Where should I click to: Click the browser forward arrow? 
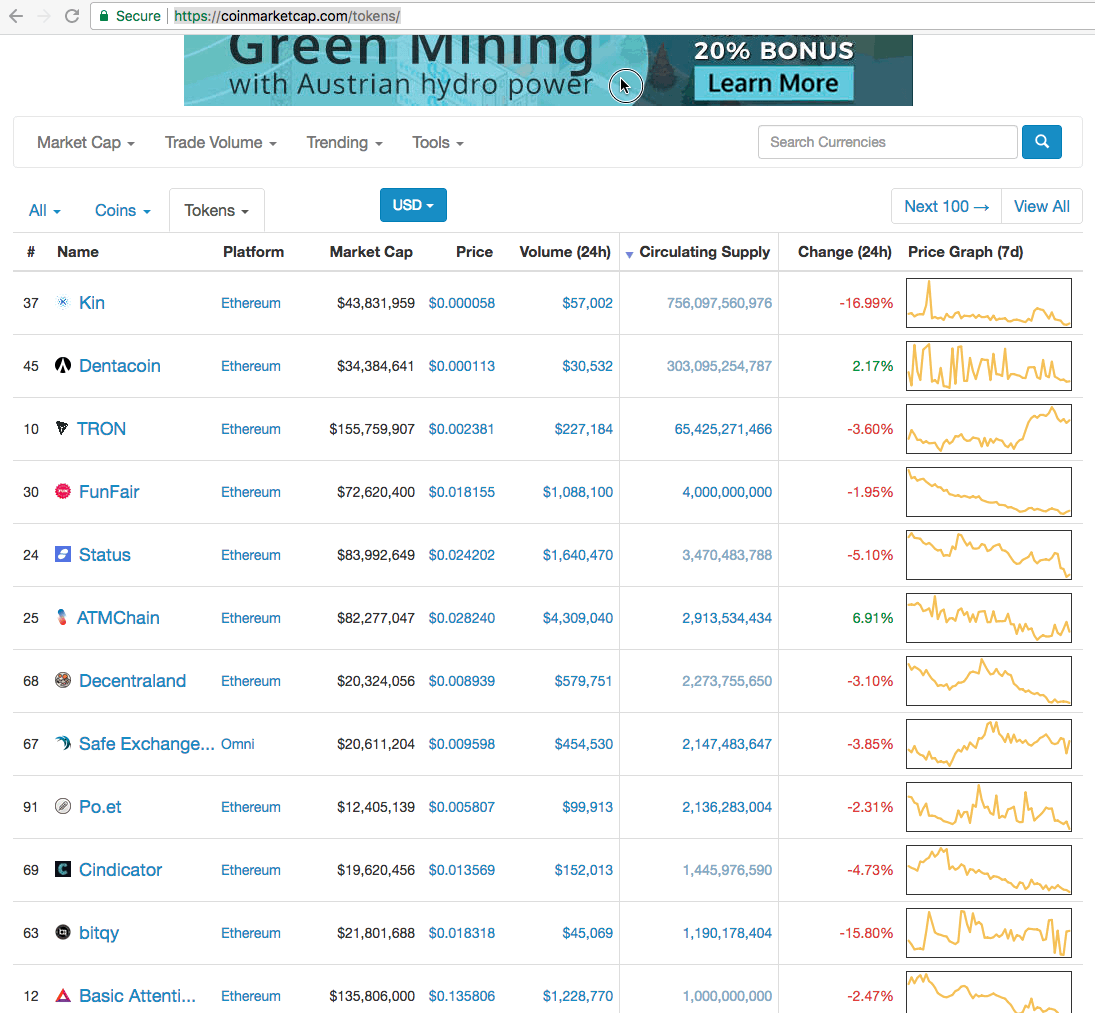tap(43, 15)
